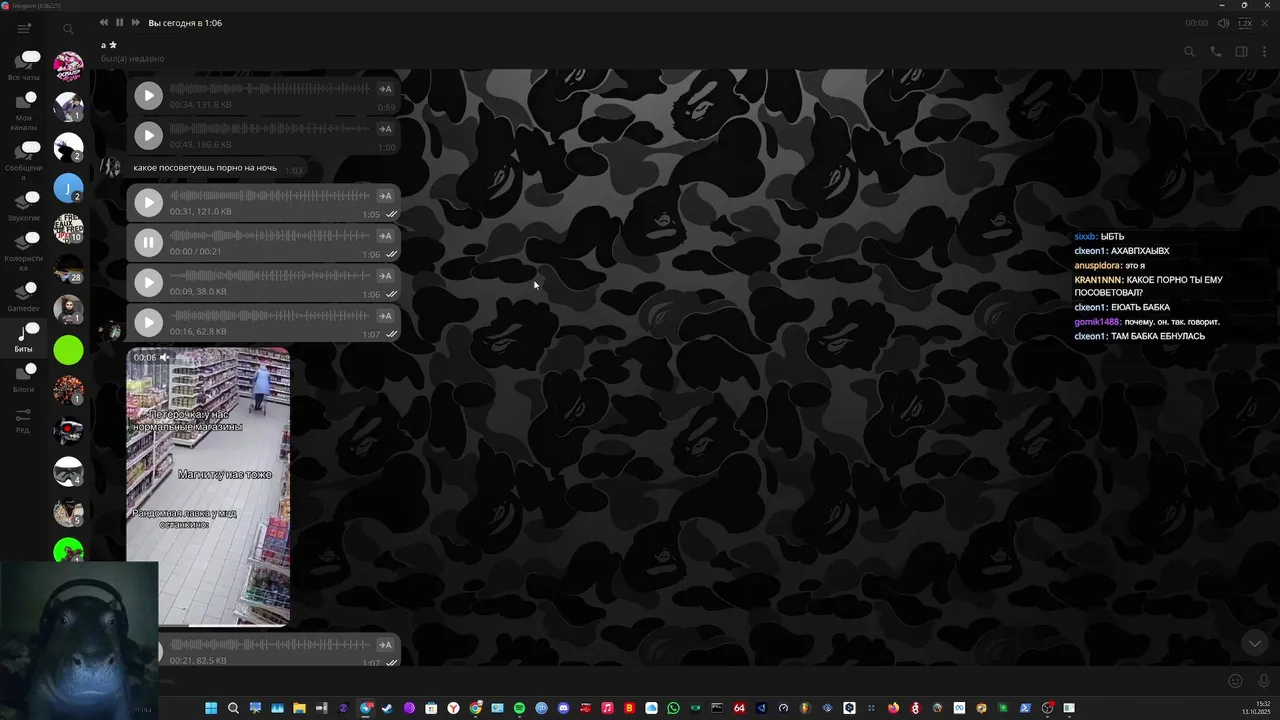Transcribe the 00:31 voice message
Screen dimensions: 1280x720
385,196
